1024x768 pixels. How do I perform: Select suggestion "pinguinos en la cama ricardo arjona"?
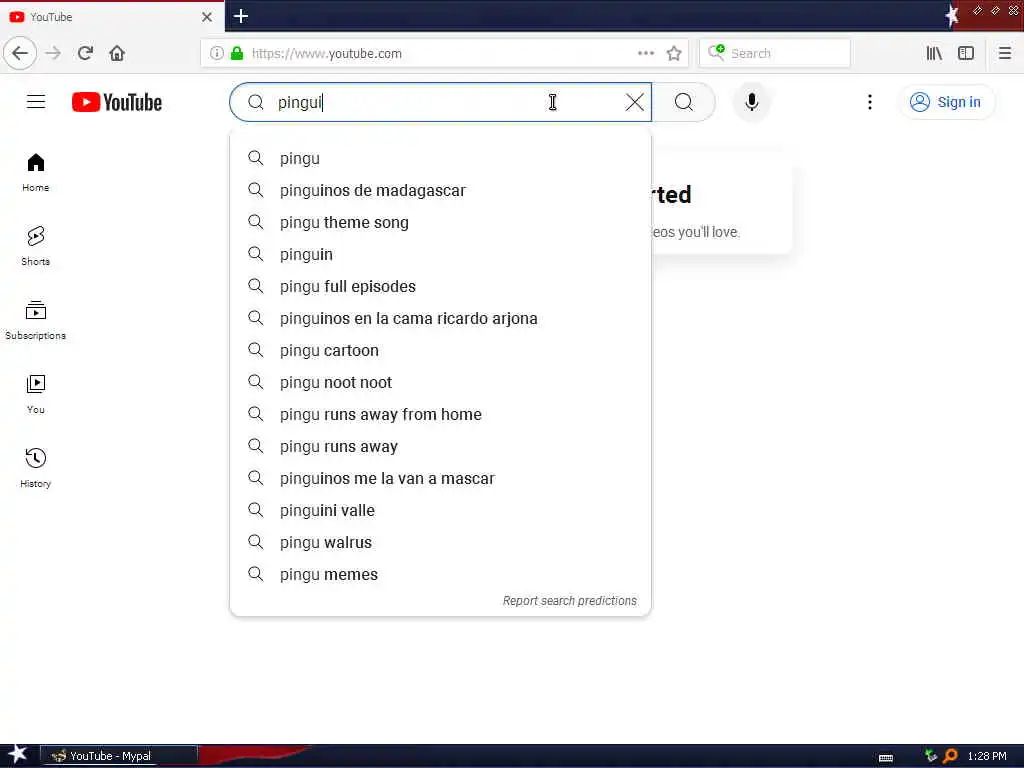[x=441, y=318]
